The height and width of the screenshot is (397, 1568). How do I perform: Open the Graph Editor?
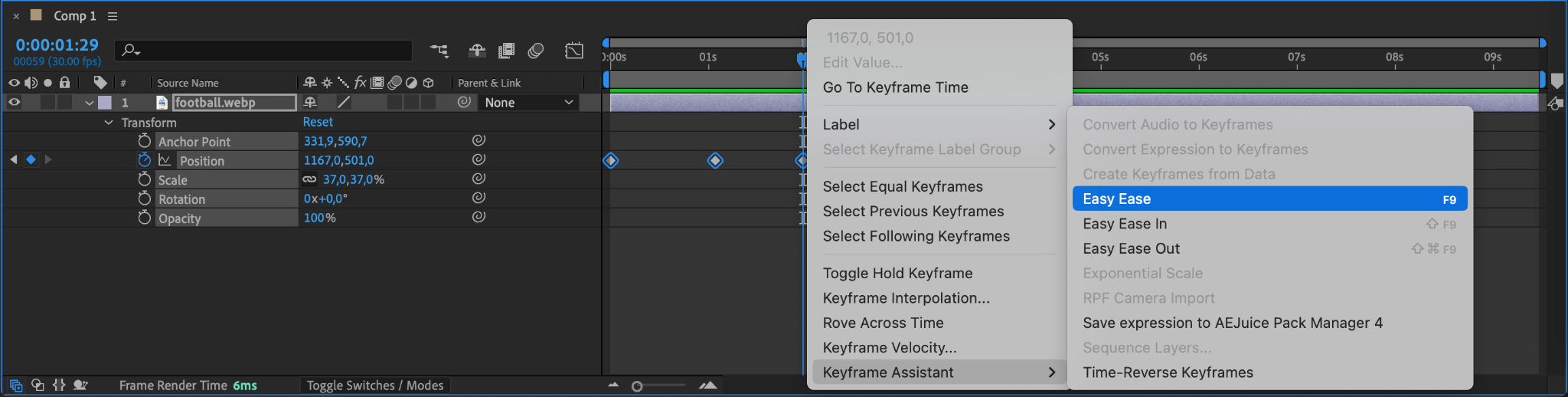pos(574,51)
